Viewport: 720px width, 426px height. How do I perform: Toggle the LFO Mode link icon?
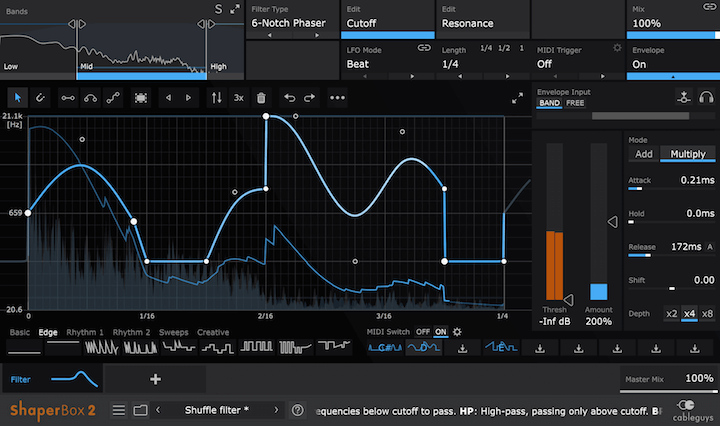point(424,48)
